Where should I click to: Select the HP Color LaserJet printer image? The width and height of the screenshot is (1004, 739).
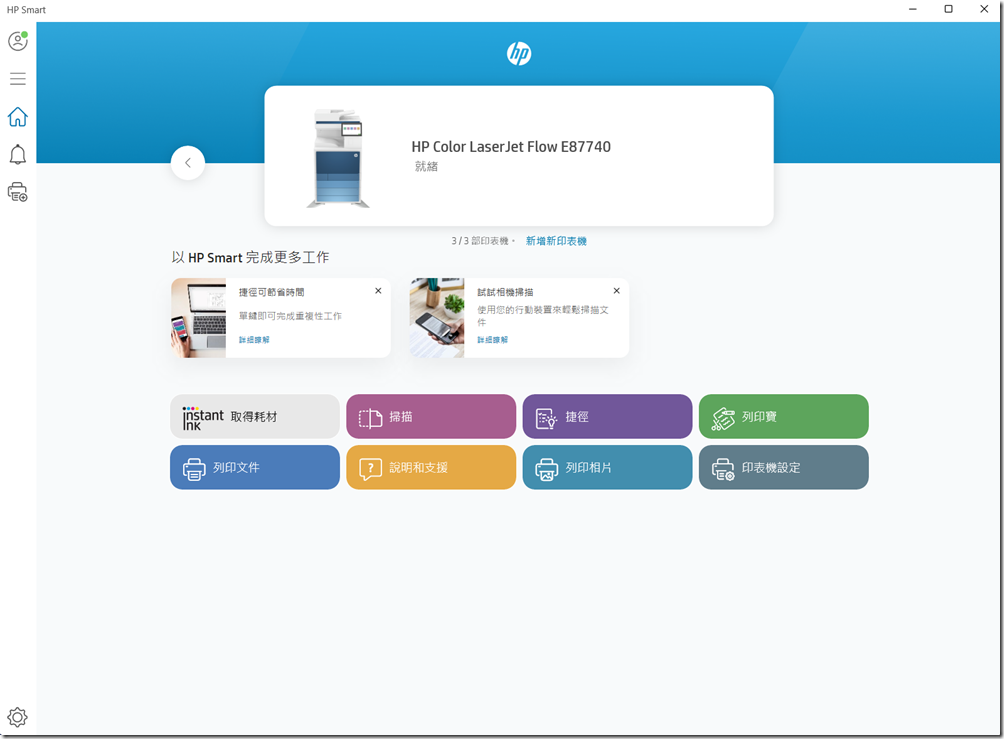pyautogui.click(x=338, y=158)
